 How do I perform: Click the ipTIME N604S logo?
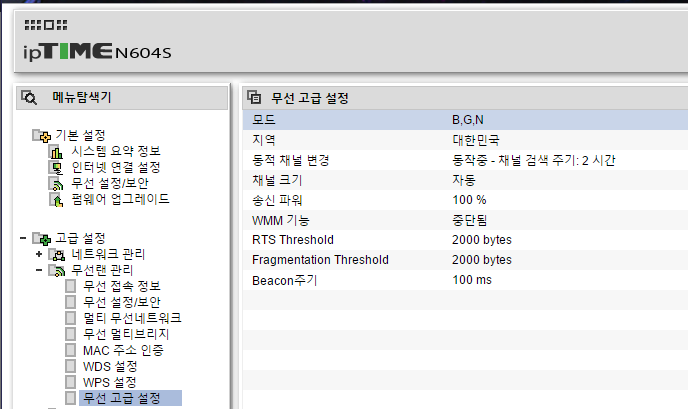pyautogui.click(x=97, y=44)
